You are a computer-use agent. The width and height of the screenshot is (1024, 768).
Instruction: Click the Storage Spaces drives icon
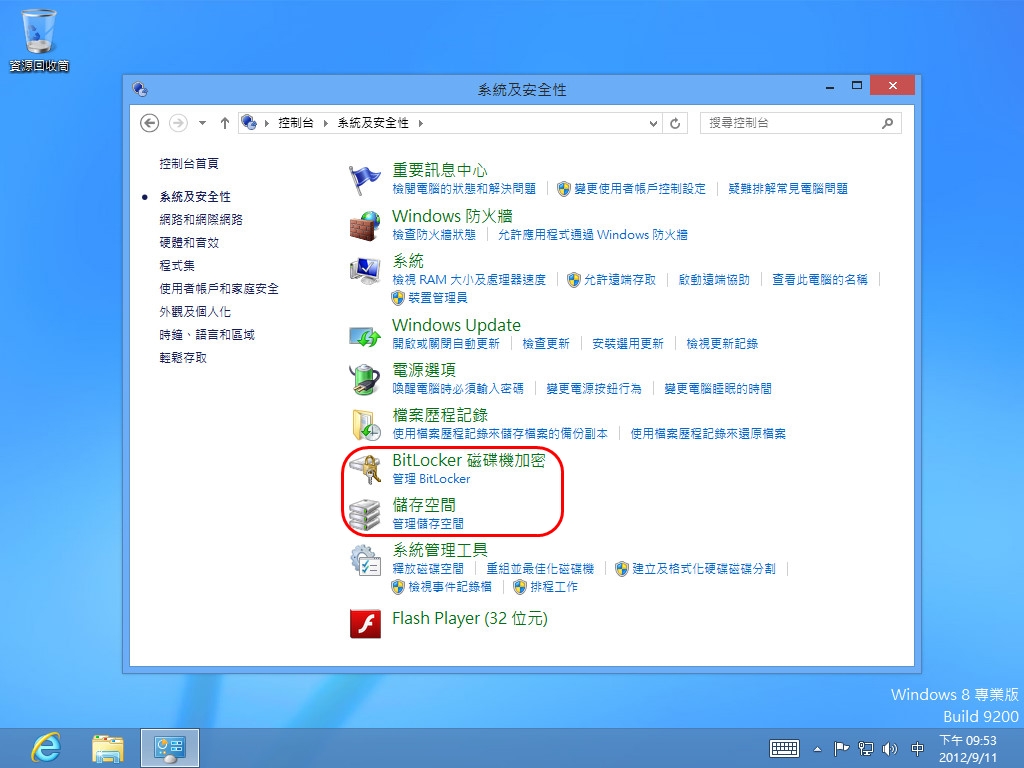point(364,515)
